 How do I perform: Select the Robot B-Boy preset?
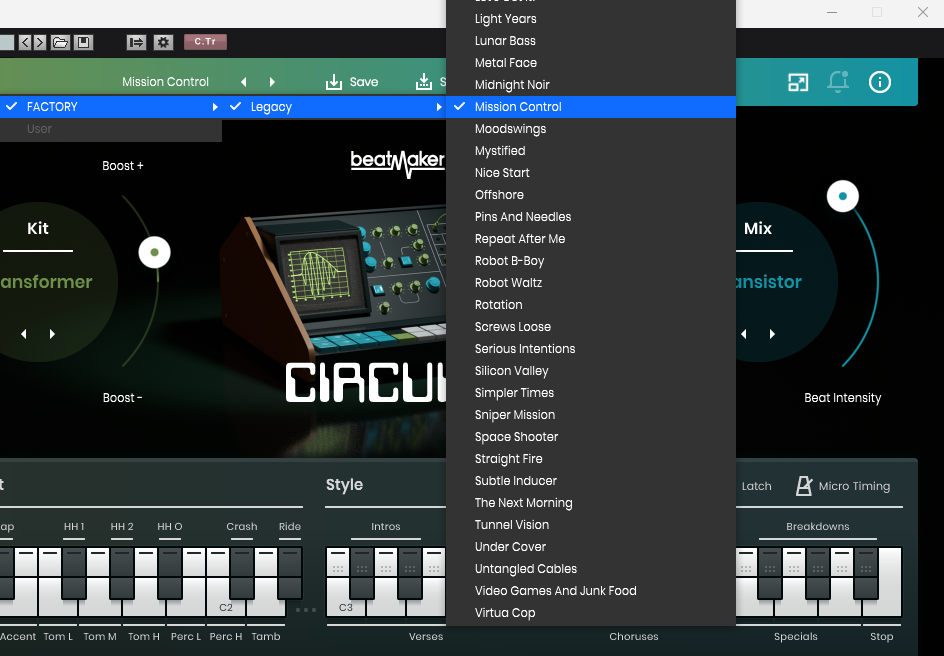coord(591,261)
